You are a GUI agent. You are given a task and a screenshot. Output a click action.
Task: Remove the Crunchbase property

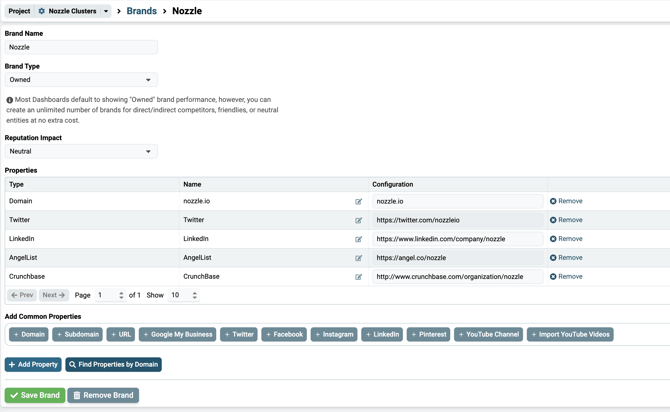click(566, 276)
